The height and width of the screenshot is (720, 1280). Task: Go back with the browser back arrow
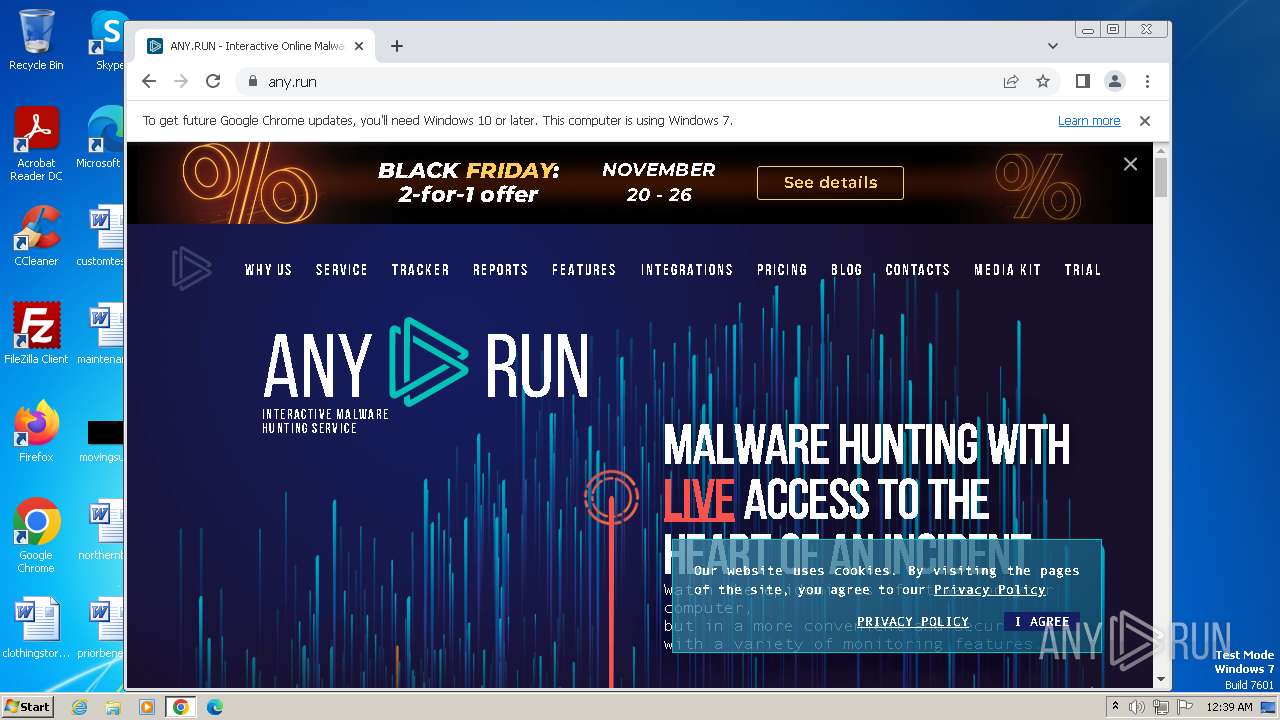click(149, 81)
